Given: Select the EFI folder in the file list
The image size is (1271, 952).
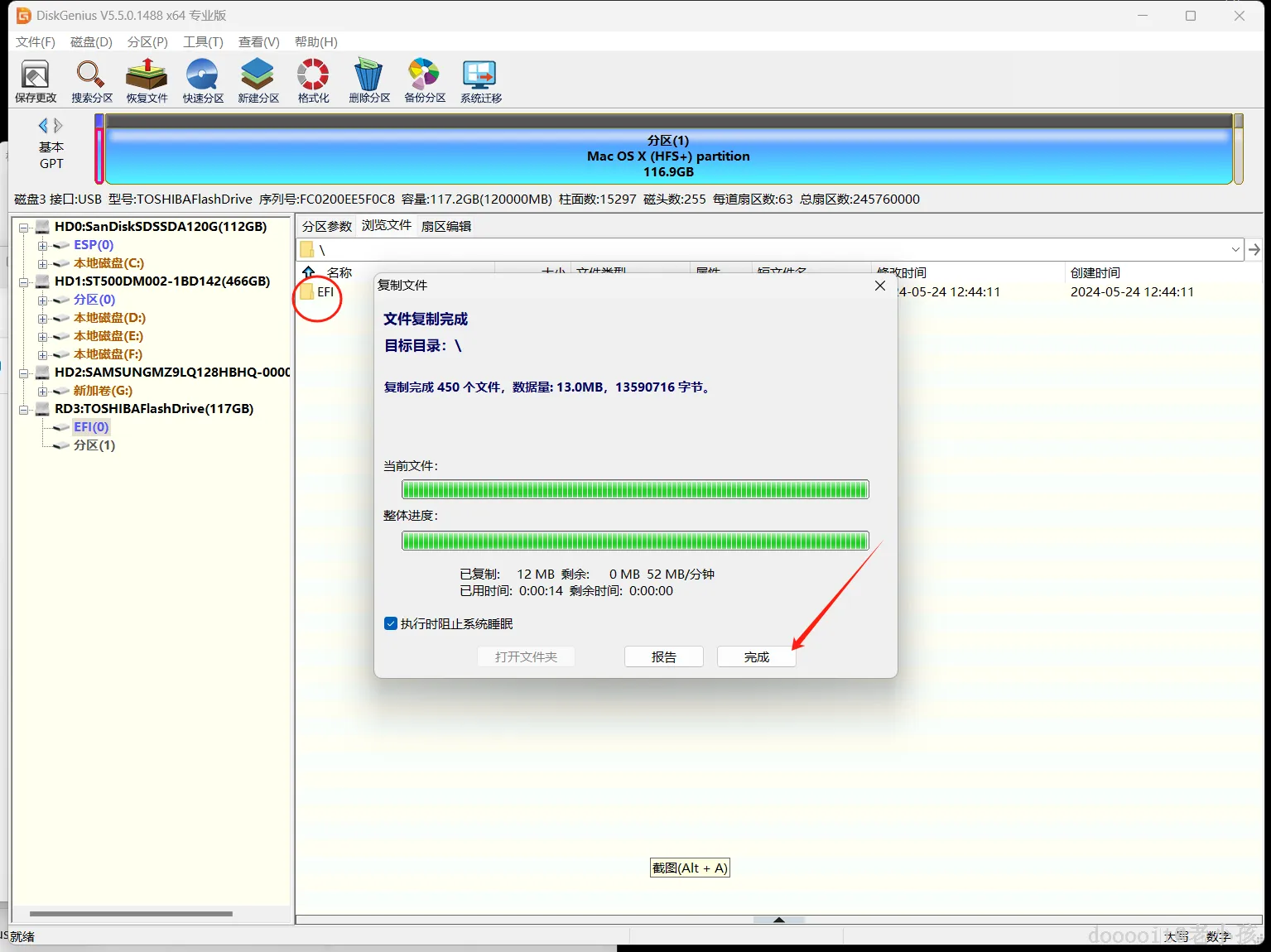Looking at the screenshot, I should pos(318,292).
